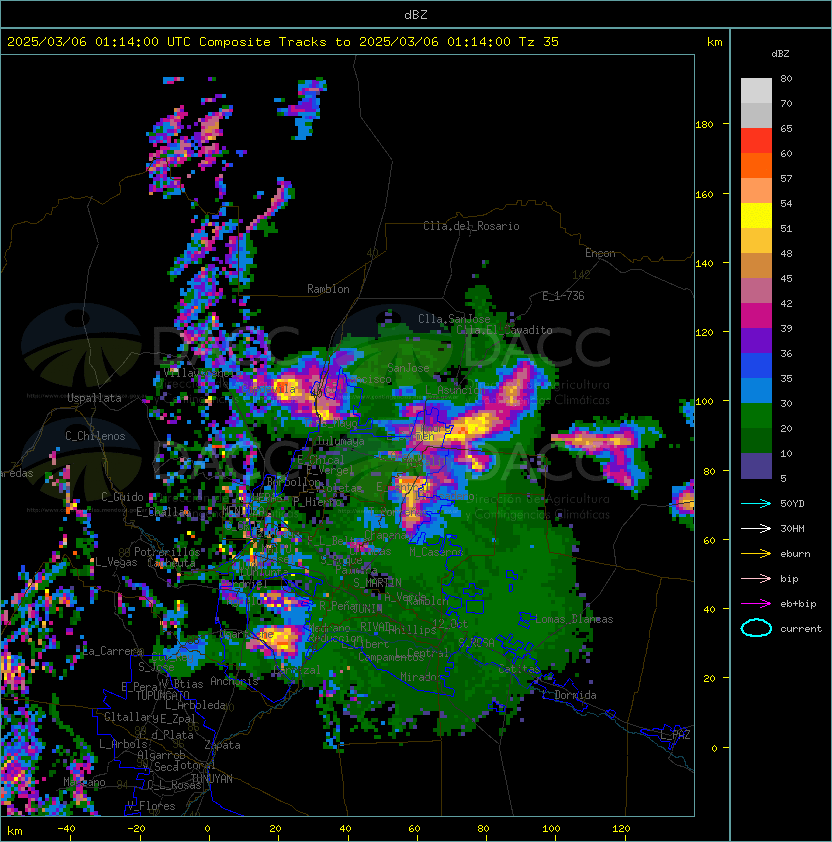Click the white 30HM arrow in legend
The image size is (832, 842).
click(x=756, y=528)
